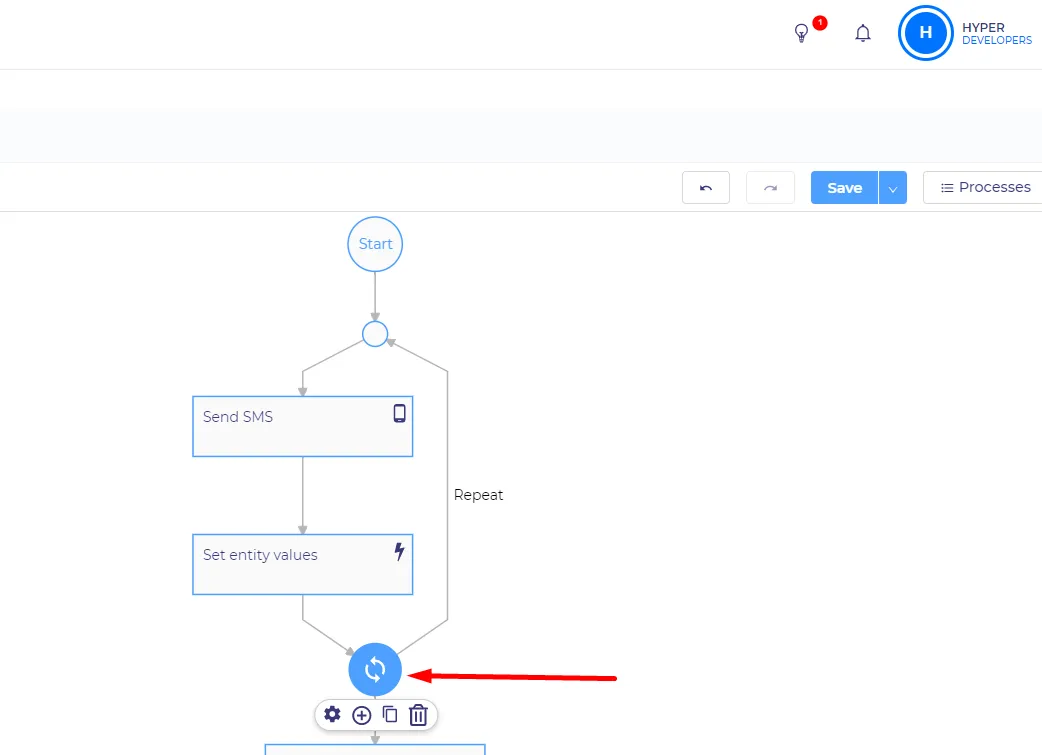Click the phone icon on Send SMS
Viewport: 1042px width, 755px height.
pos(399,413)
